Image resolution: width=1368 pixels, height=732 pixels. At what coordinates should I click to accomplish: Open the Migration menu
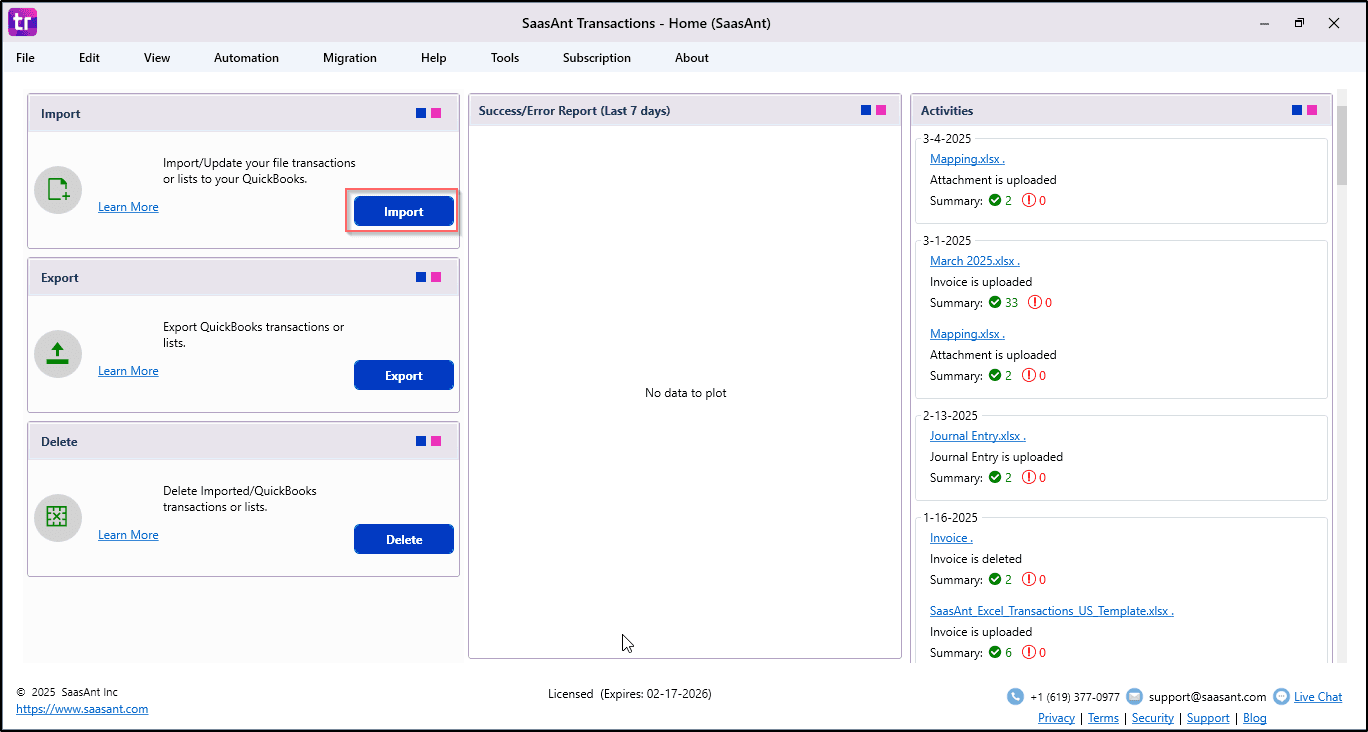[349, 58]
